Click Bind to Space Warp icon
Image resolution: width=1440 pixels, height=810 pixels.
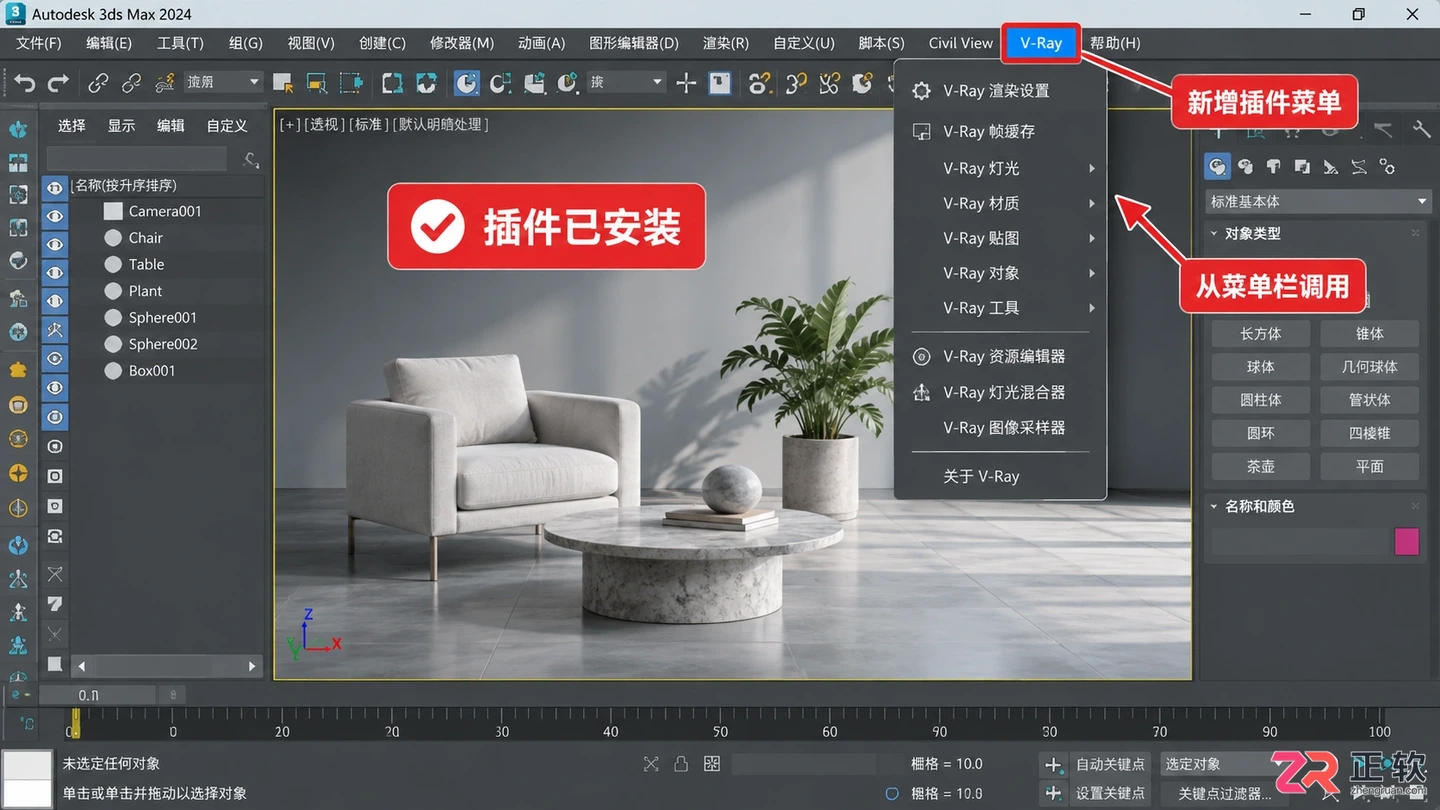[x=165, y=82]
